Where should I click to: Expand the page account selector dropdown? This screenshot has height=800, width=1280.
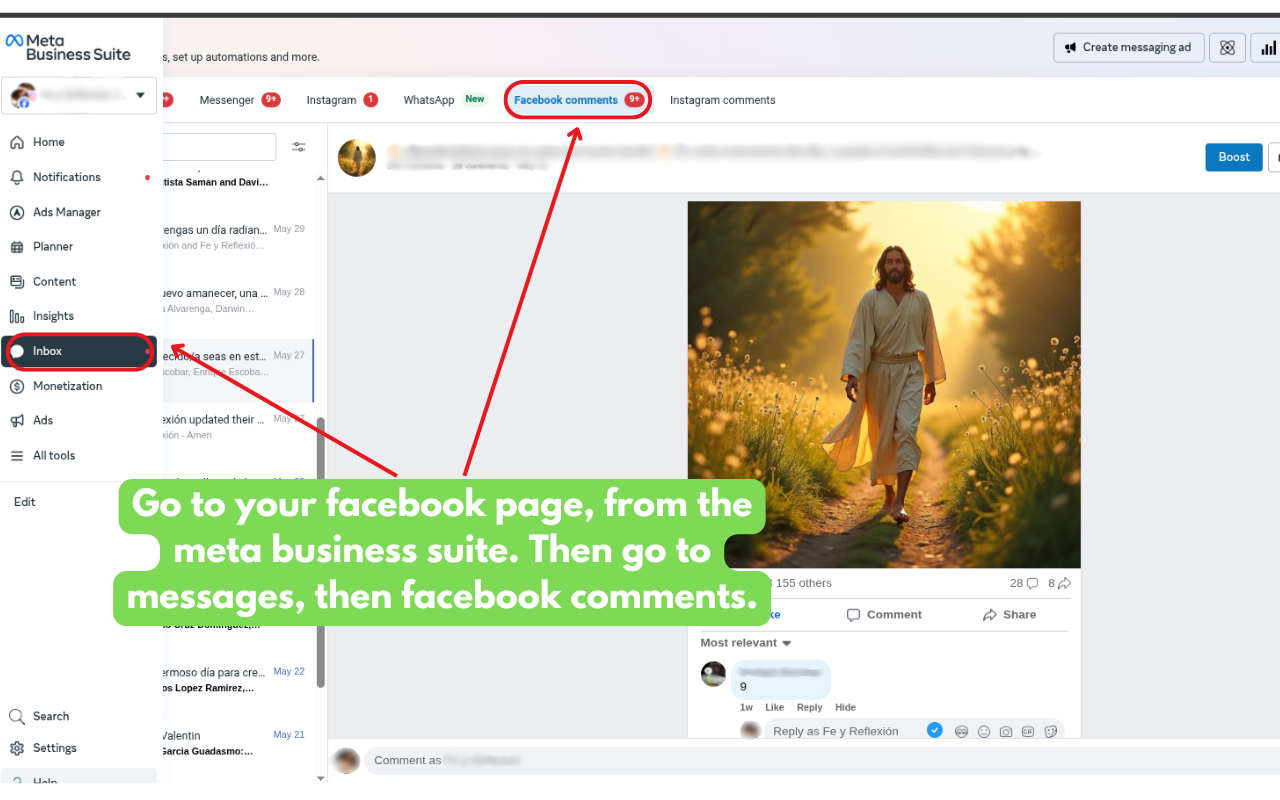pyautogui.click(x=140, y=96)
